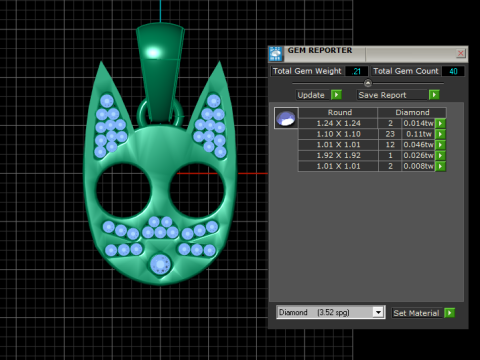Close the Gem Reporter panel
The image size is (480, 360).
point(461,53)
